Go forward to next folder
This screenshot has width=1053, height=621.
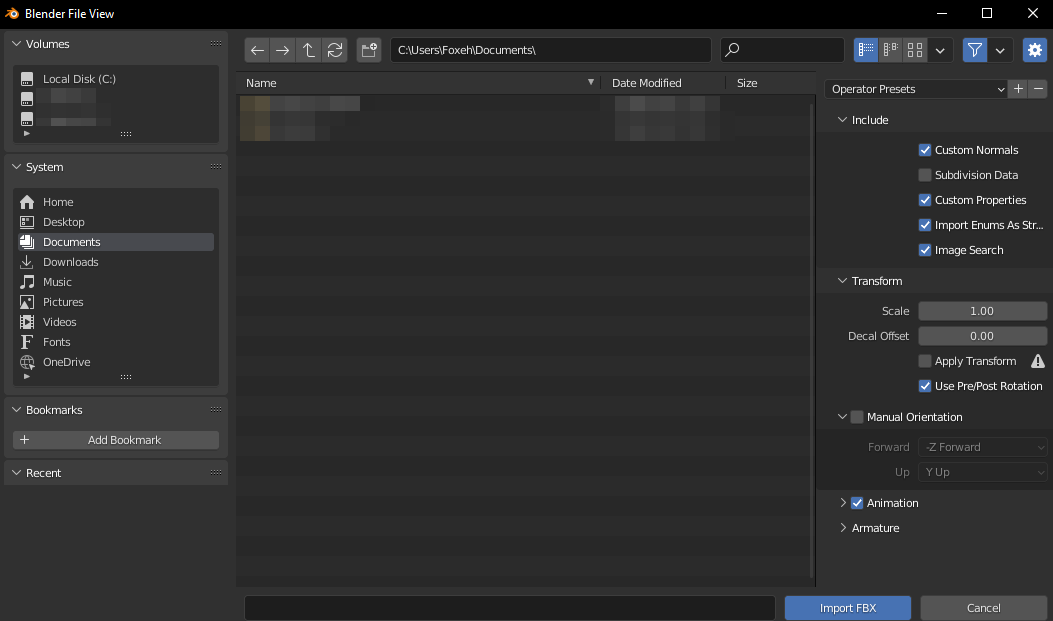283,50
